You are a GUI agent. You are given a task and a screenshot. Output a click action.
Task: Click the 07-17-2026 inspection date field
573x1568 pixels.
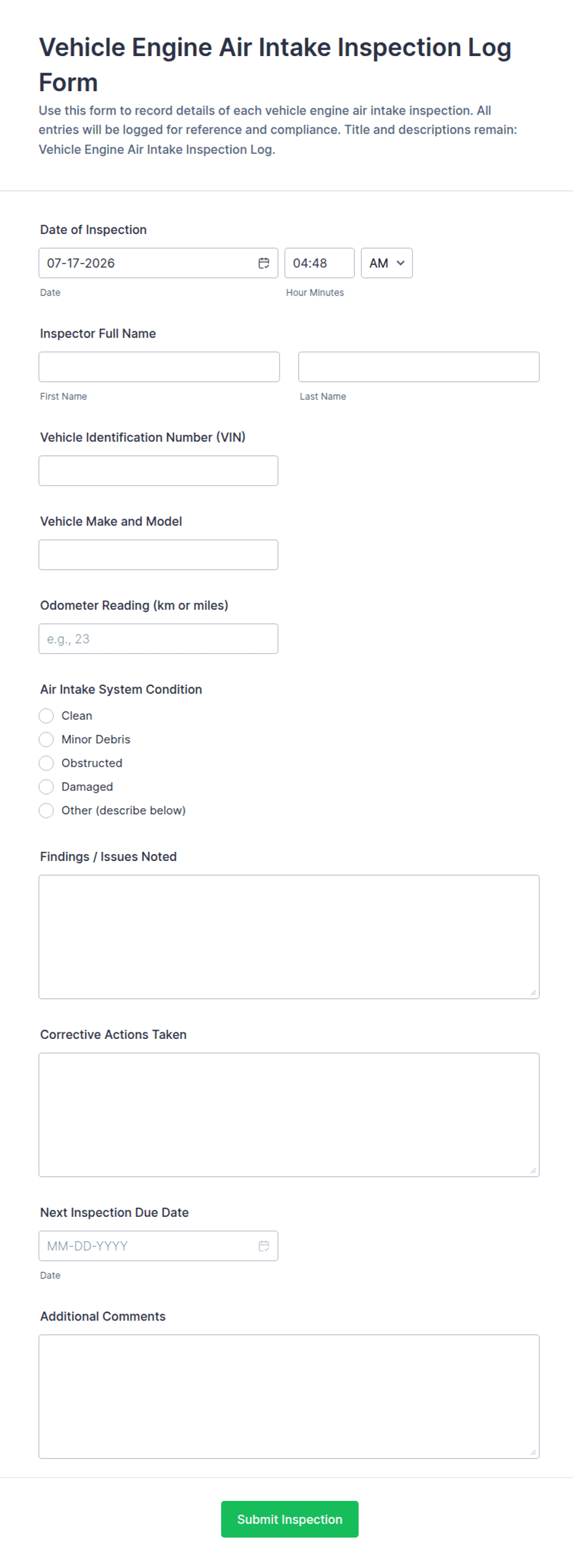158,263
